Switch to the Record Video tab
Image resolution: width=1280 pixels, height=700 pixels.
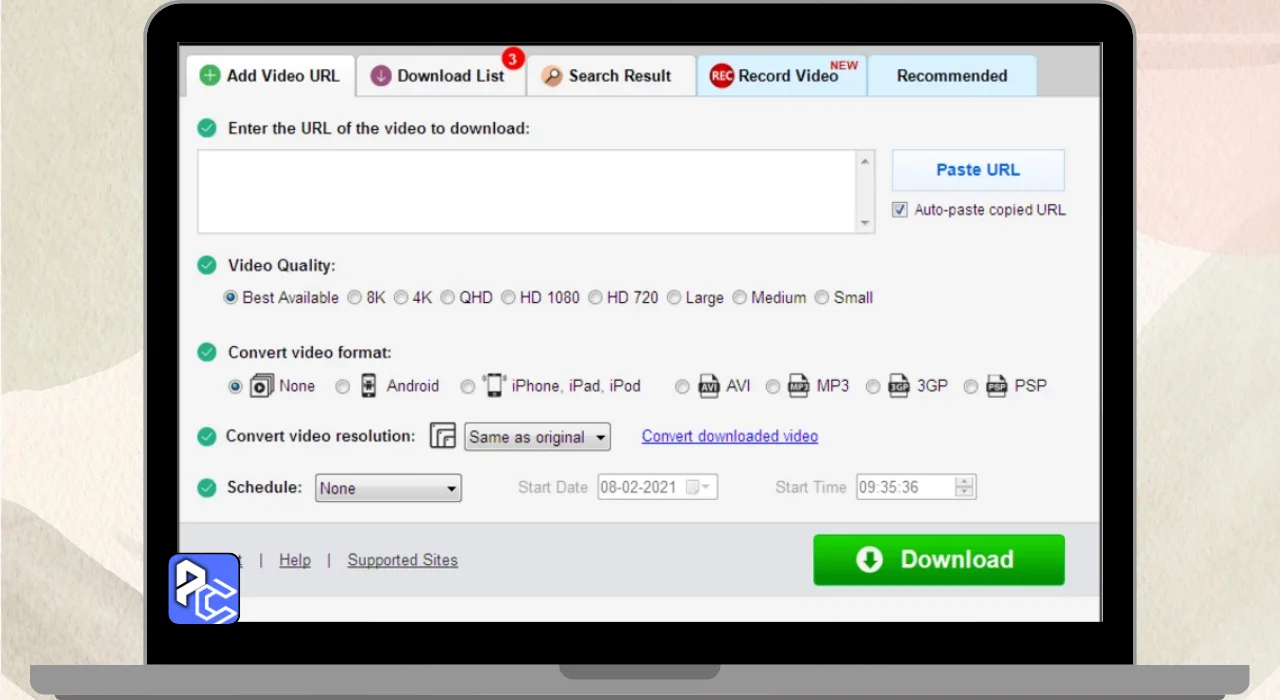click(x=782, y=76)
